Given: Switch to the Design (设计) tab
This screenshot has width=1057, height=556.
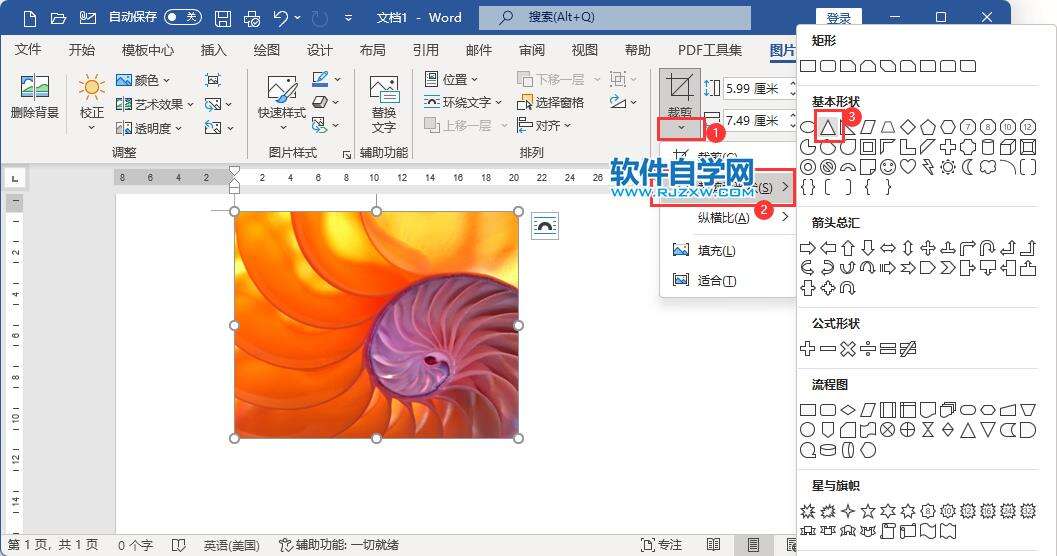Looking at the screenshot, I should [320, 50].
